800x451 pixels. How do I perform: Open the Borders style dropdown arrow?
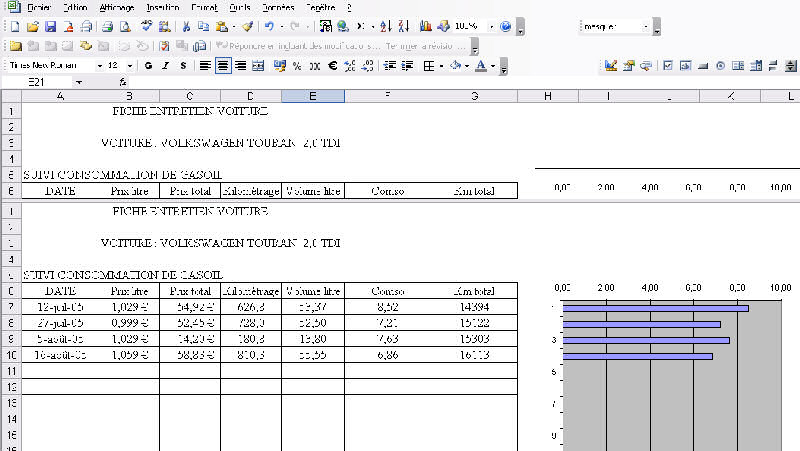point(441,66)
